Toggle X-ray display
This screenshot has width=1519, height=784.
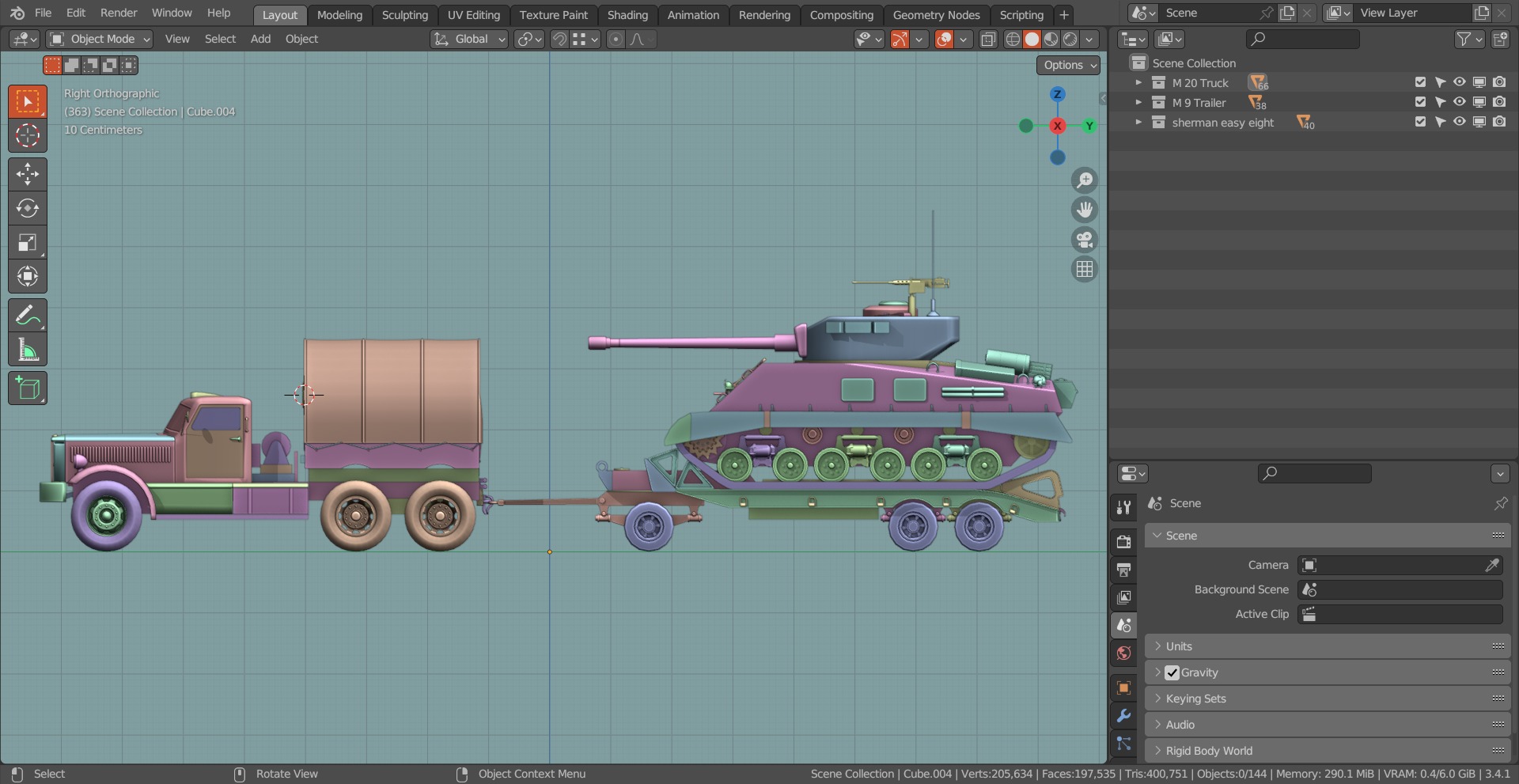988,39
